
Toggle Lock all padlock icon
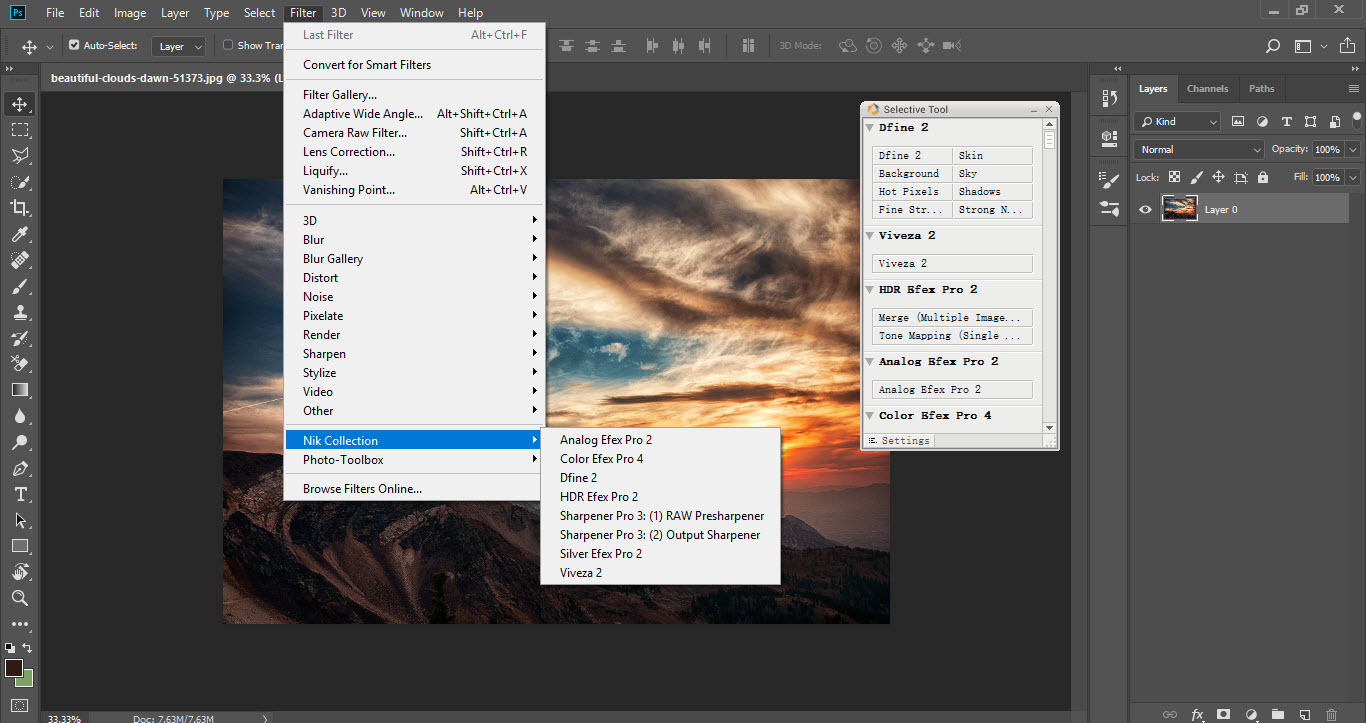[x=1263, y=177]
